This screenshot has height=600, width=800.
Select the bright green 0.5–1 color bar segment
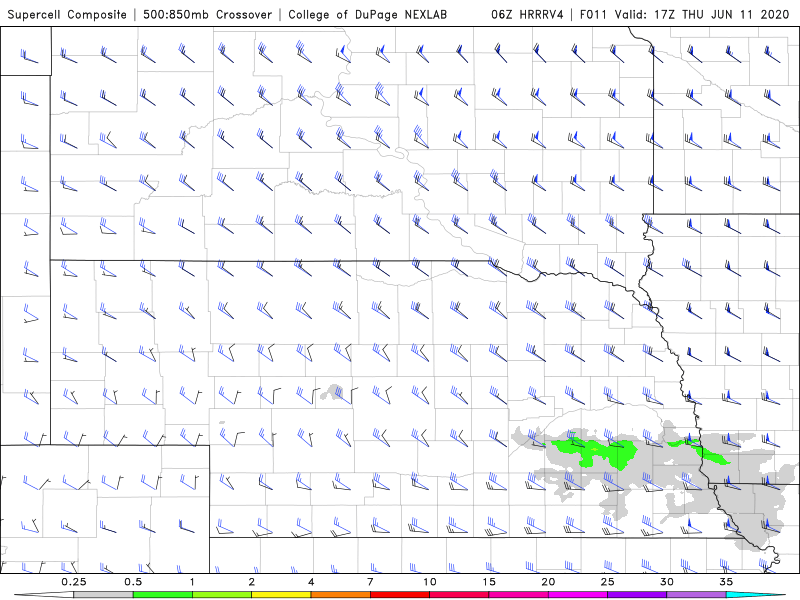coord(162,595)
